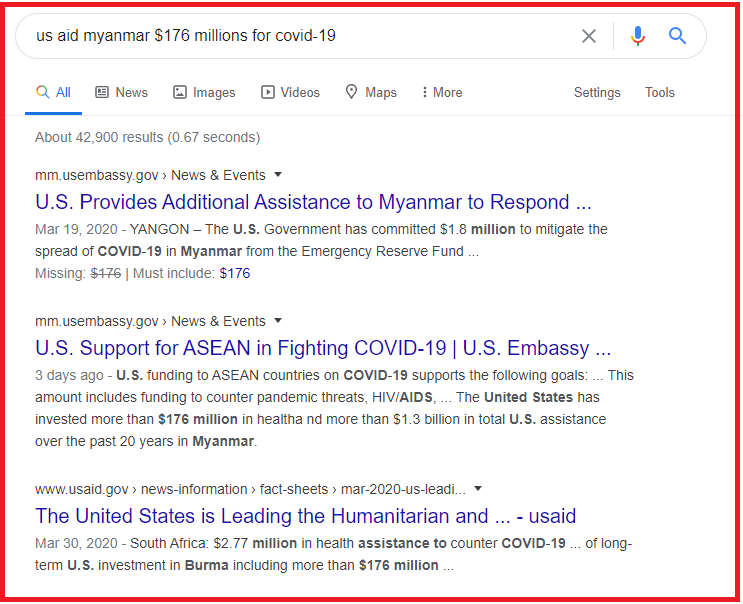Screen dimensions: 743x604
Task: Open 'The United States is Leading the Humanitarian' result
Action: point(306,516)
